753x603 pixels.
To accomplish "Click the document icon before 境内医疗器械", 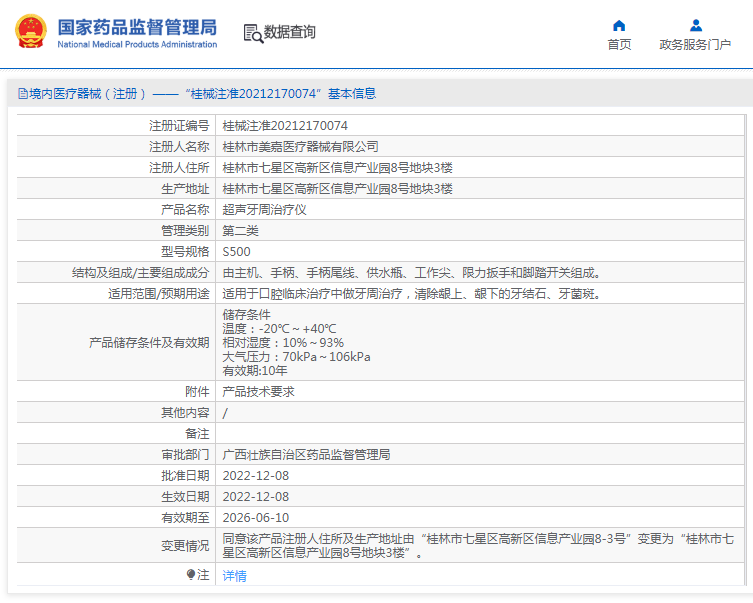I will point(23,94).
